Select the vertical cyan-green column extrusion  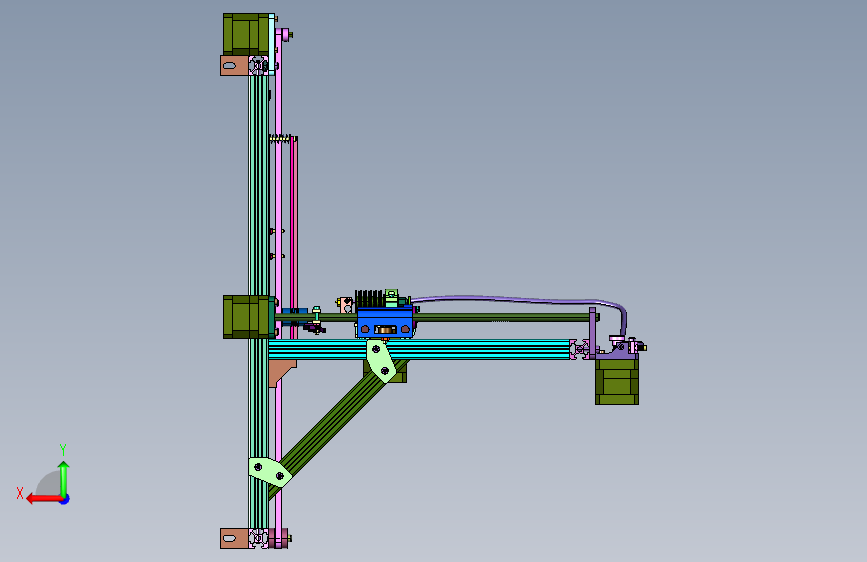tap(258, 301)
